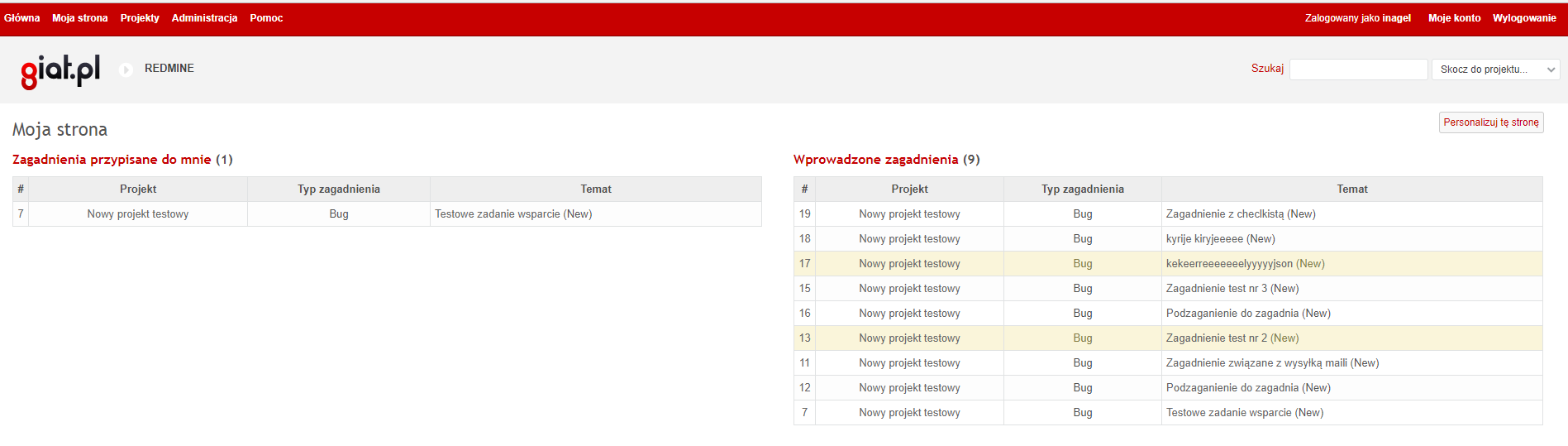The image size is (1568, 446).
Task: Open Testowe zadanie wsparcie in assigned table
Action: pyautogui.click(x=498, y=214)
